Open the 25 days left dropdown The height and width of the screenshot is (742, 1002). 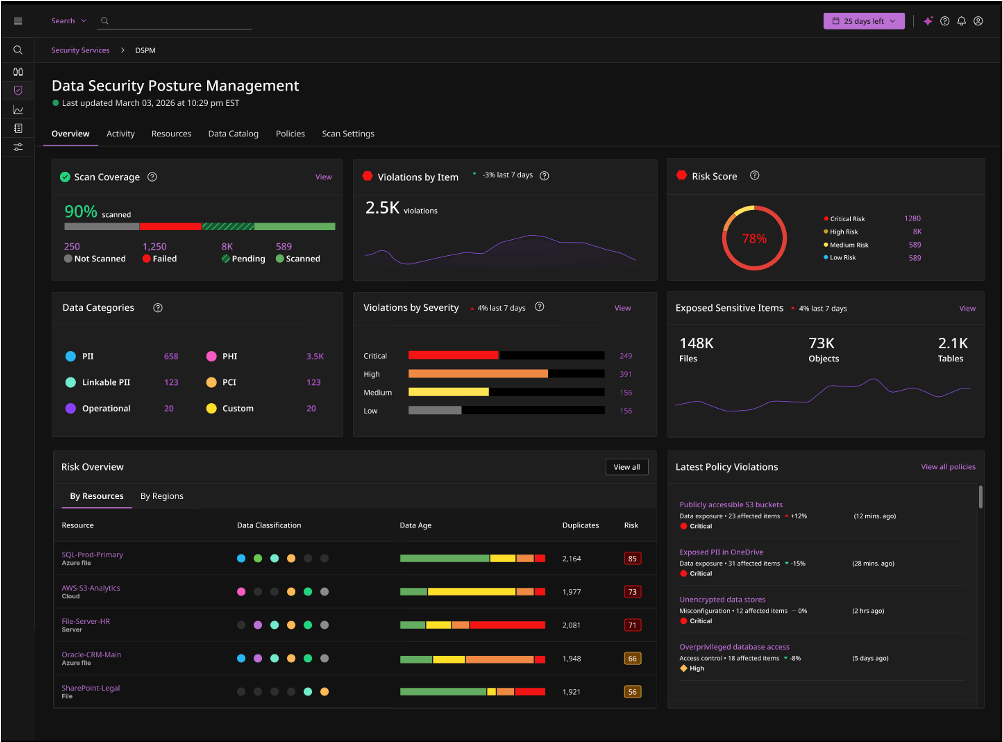pos(864,21)
